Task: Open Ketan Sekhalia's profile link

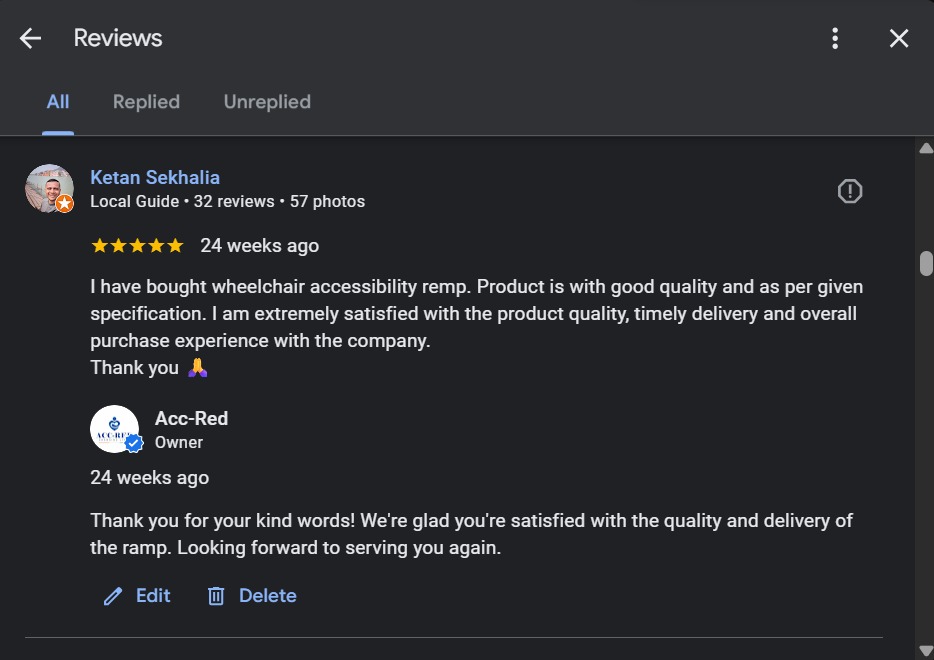Action: 155,178
